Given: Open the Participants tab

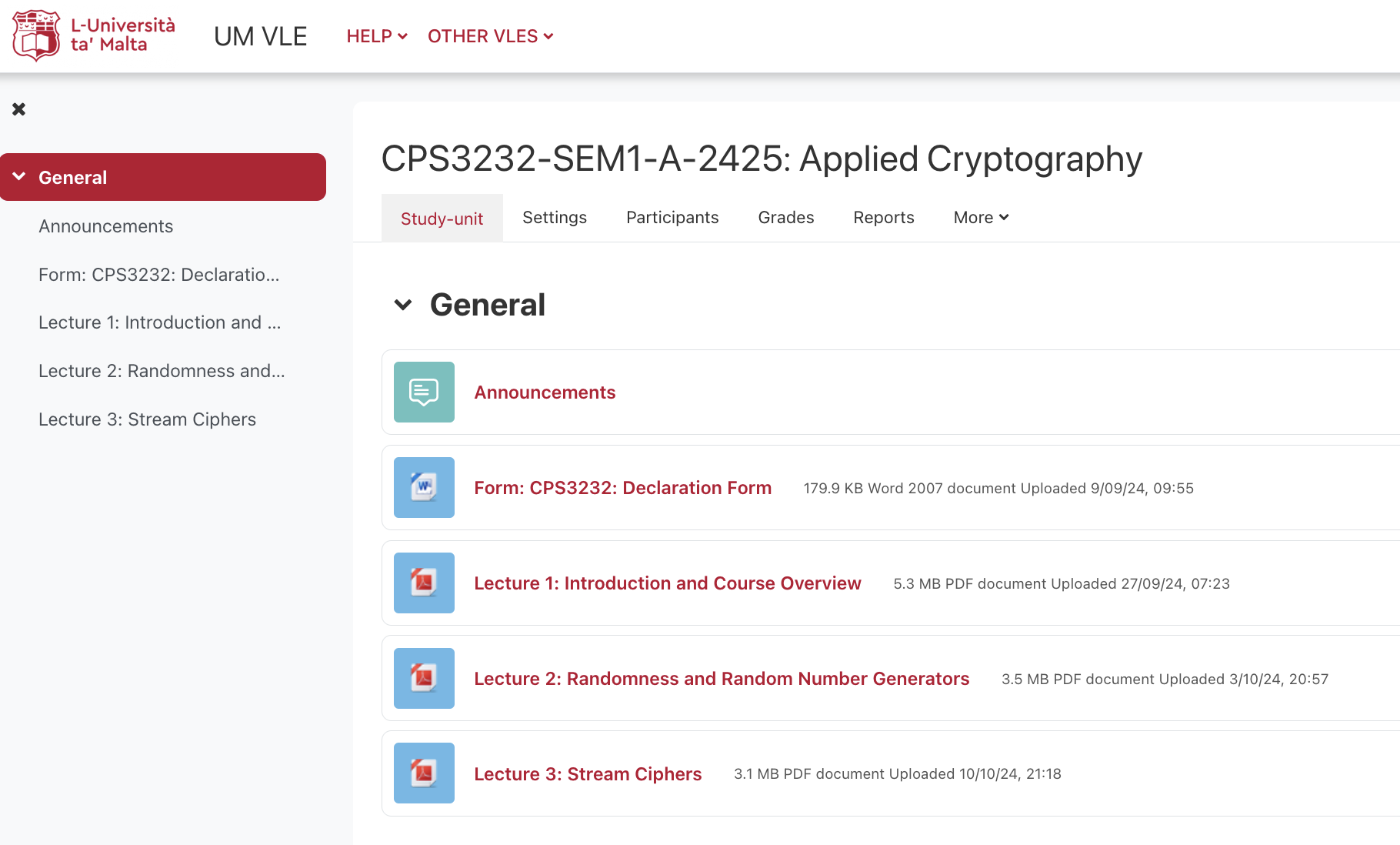Looking at the screenshot, I should [x=672, y=218].
